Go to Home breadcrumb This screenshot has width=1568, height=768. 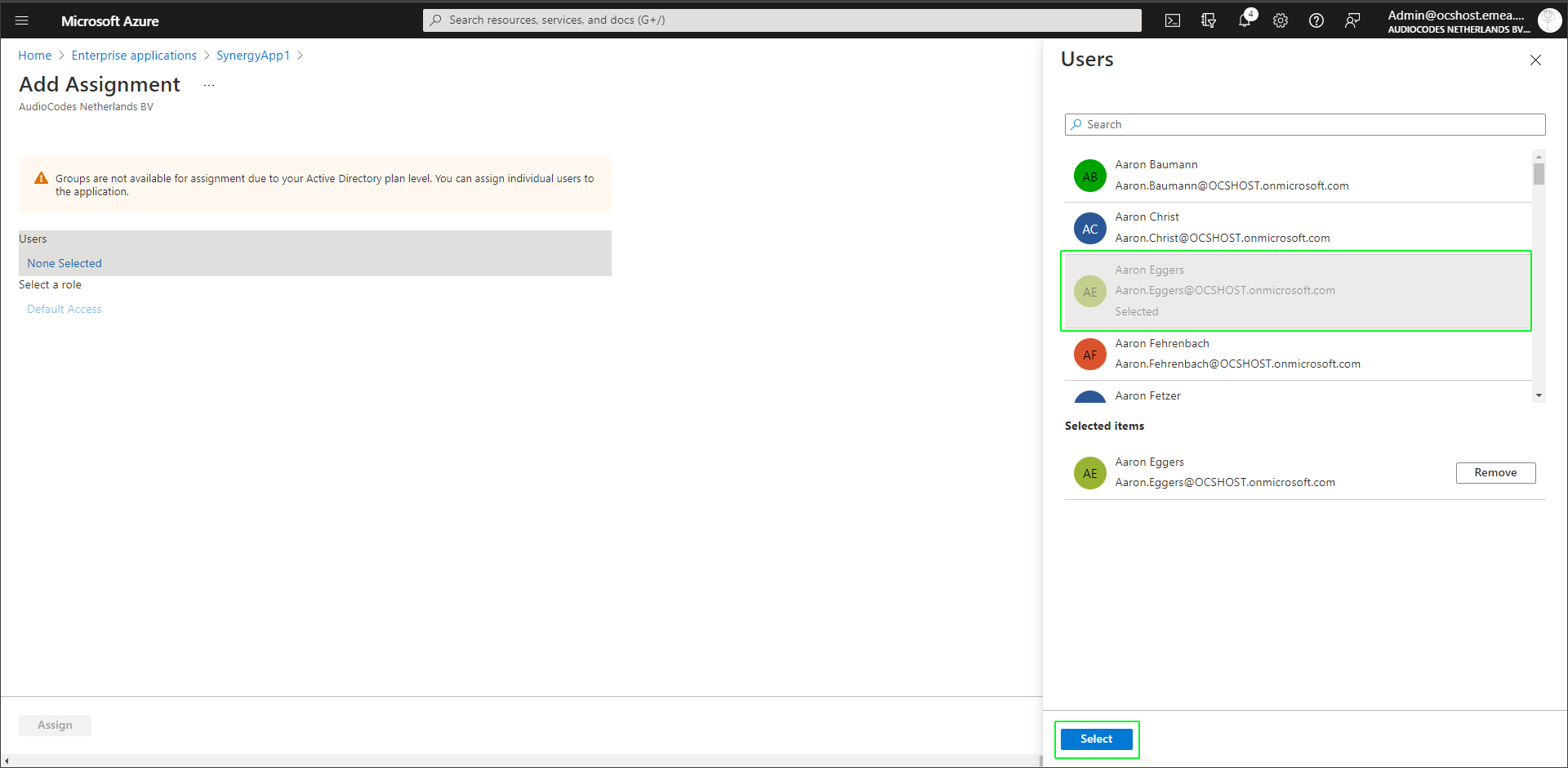[x=35, y=56]
